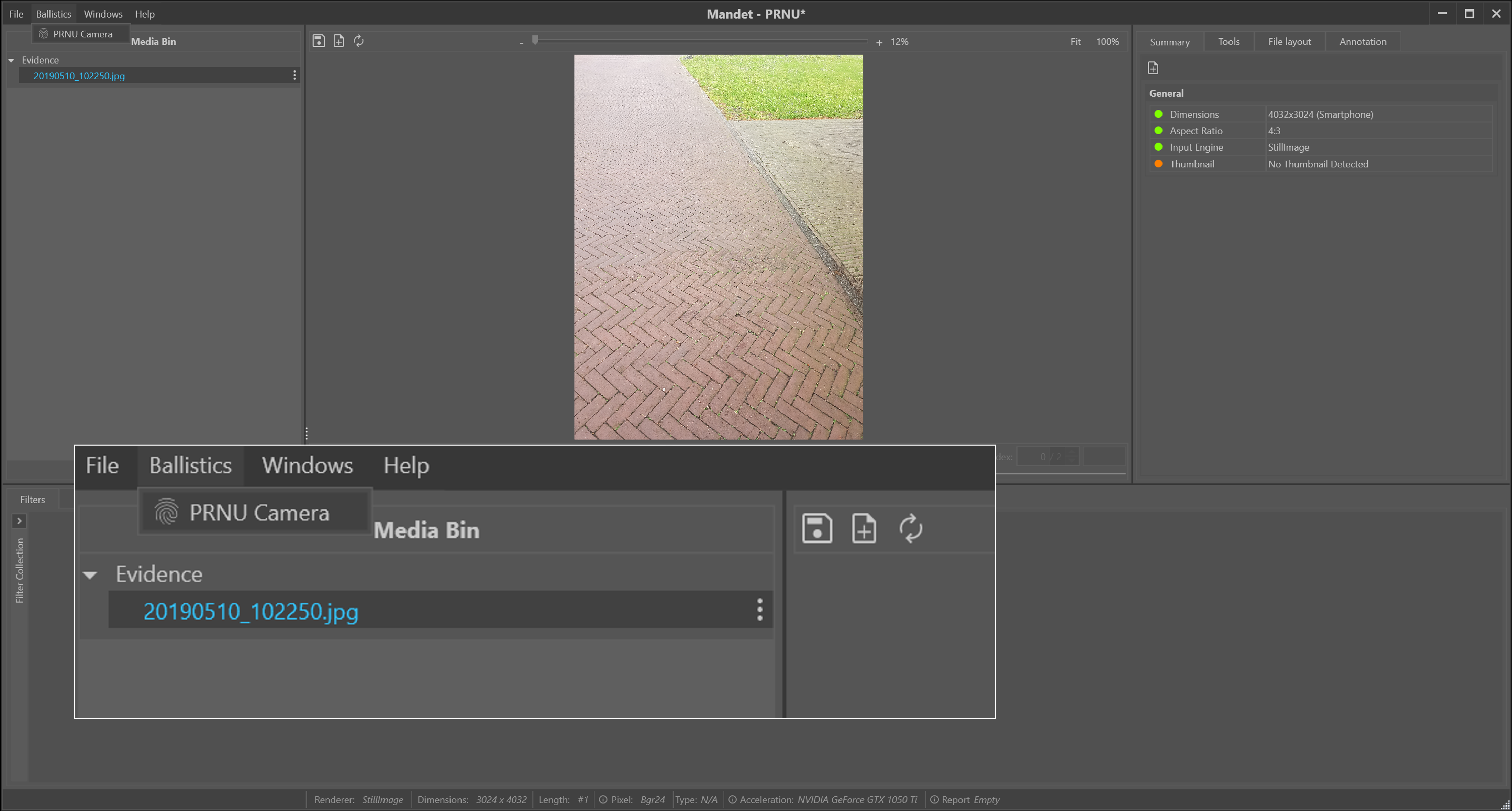Click the paved path image preview
Screen dimensions: 1512x811
click(718, 247)
